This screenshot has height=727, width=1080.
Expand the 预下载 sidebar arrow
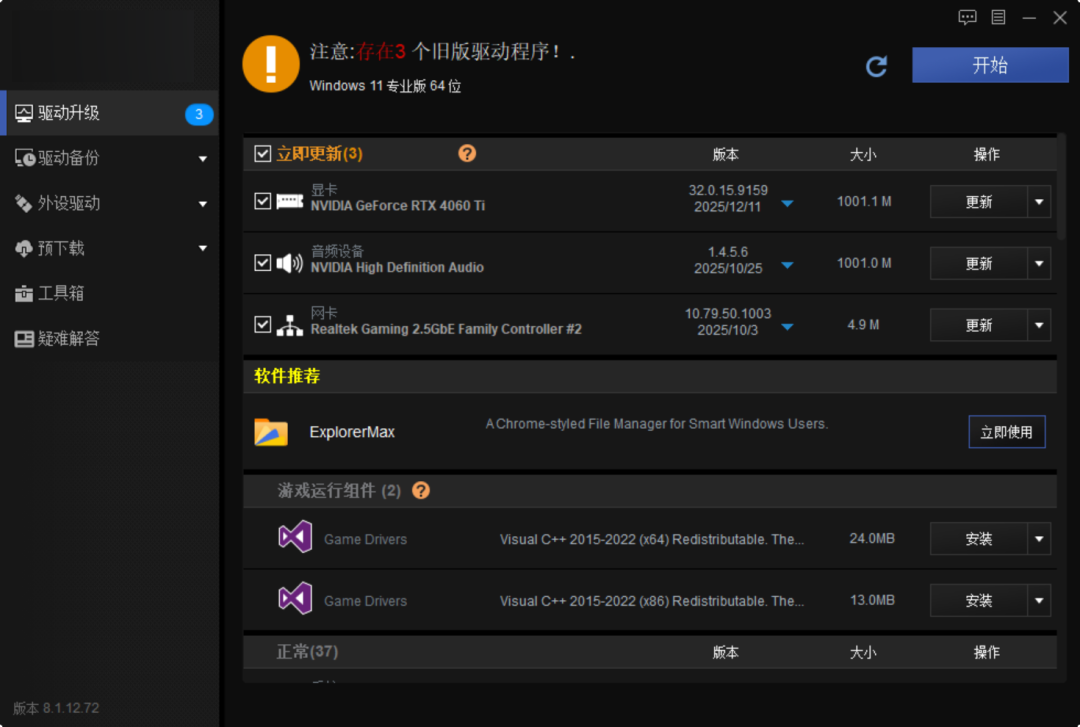[202, 248]
